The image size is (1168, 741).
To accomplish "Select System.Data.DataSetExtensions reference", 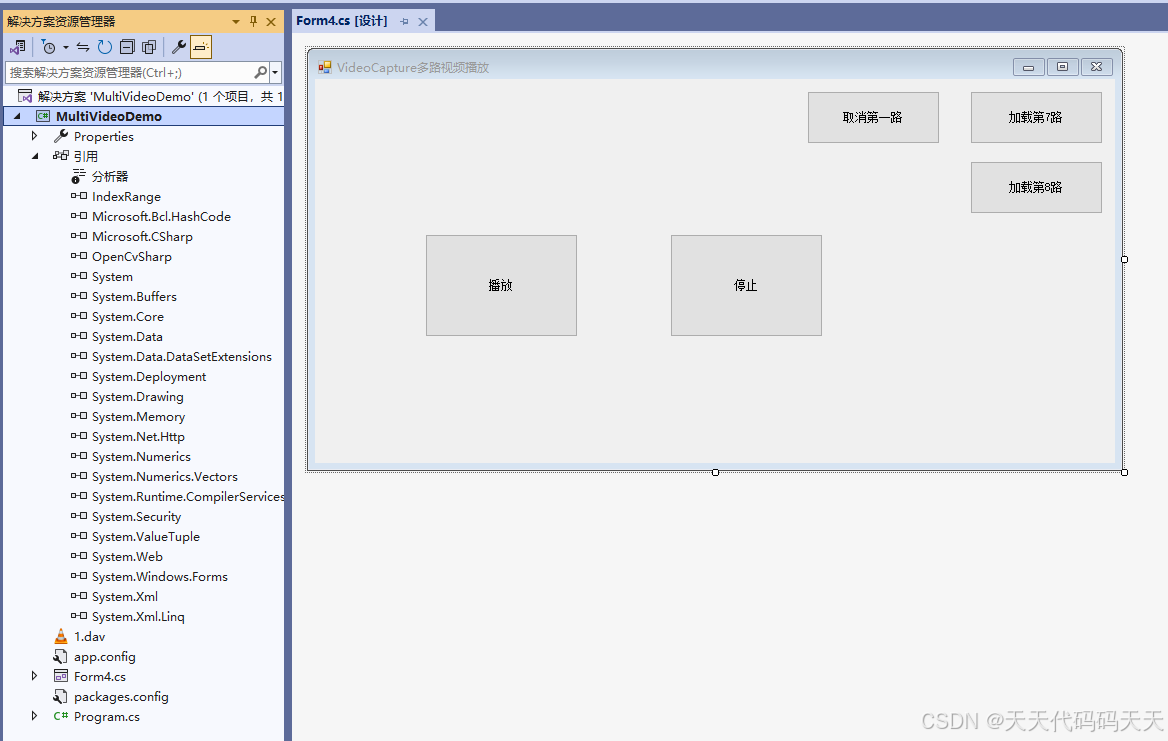I will click(182, 357).
